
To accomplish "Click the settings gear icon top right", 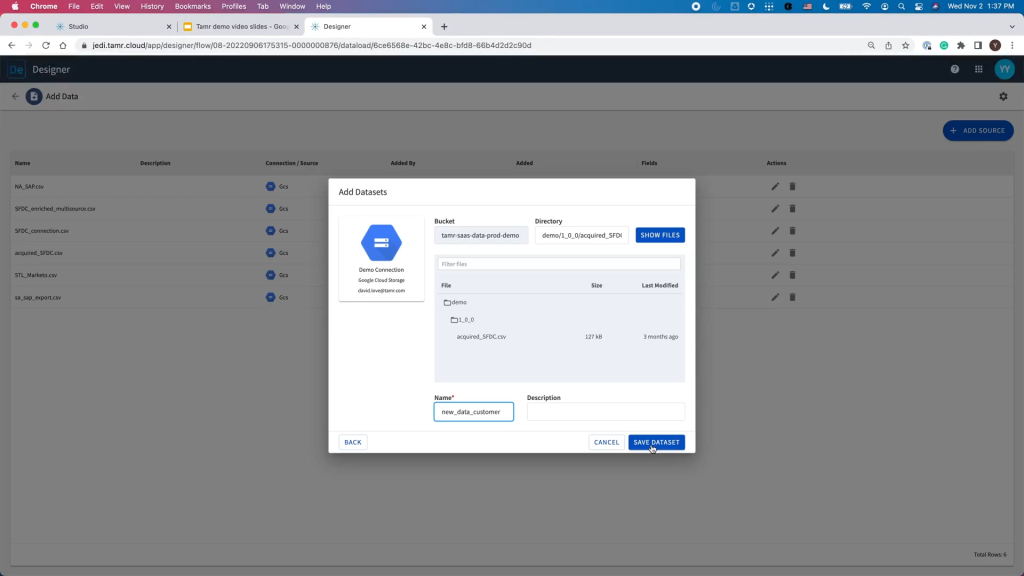I will click(x=1003, y=96).
